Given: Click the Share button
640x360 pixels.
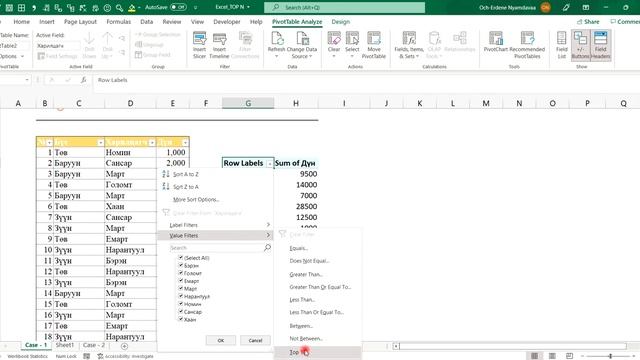Looking at the screenshot, I should click(588, 22).
